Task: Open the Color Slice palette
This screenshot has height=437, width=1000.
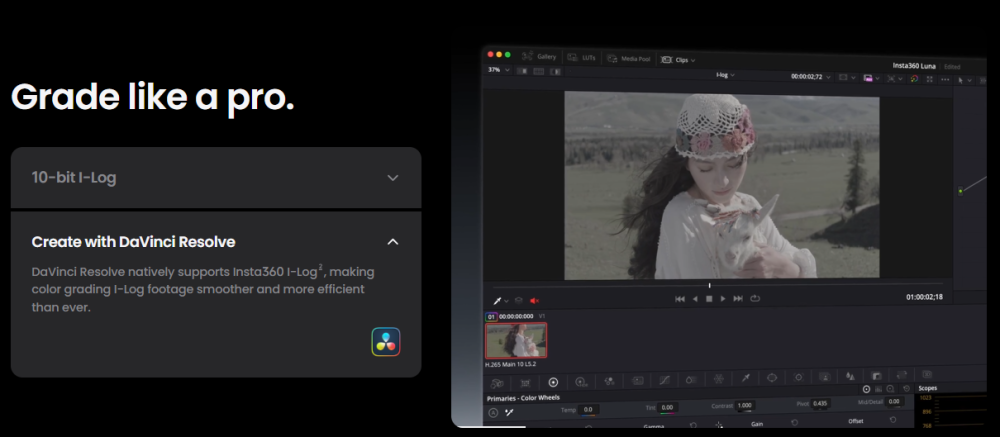Action: [x=691, y=380]
